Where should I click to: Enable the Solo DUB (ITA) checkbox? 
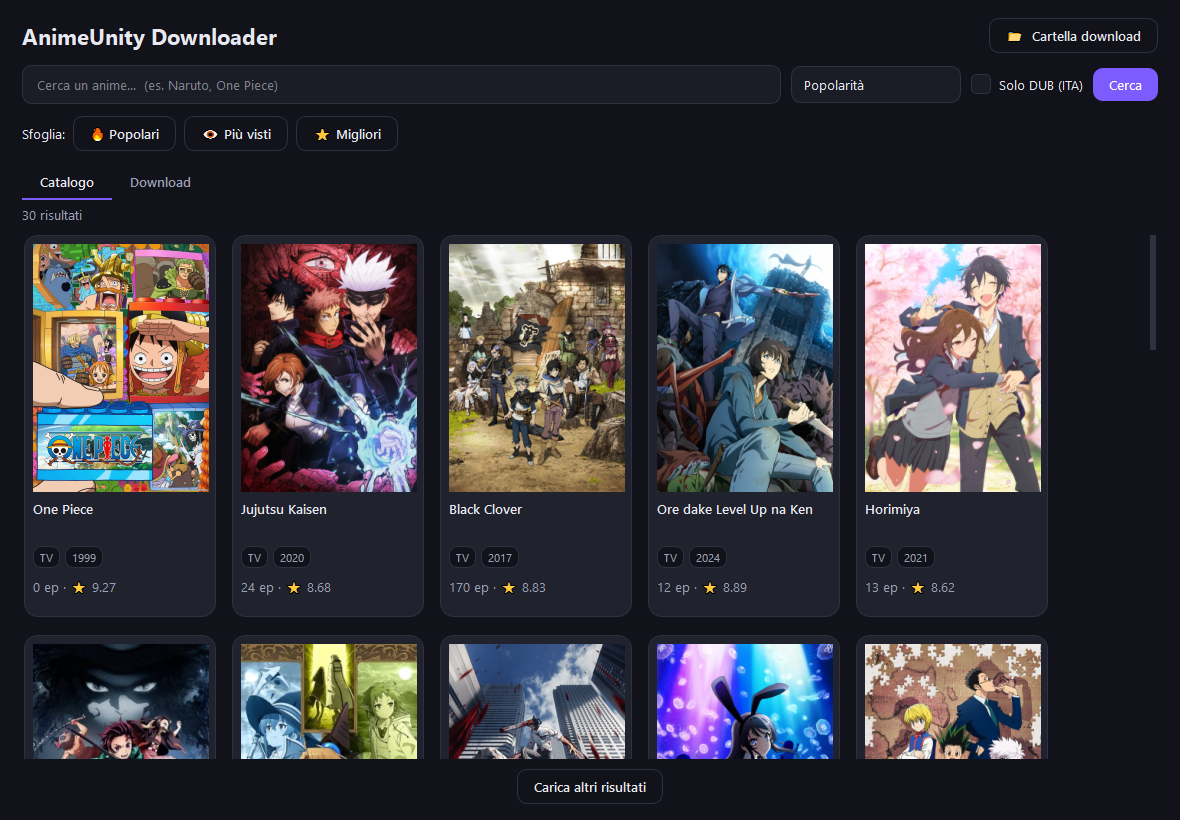[981, 84]
